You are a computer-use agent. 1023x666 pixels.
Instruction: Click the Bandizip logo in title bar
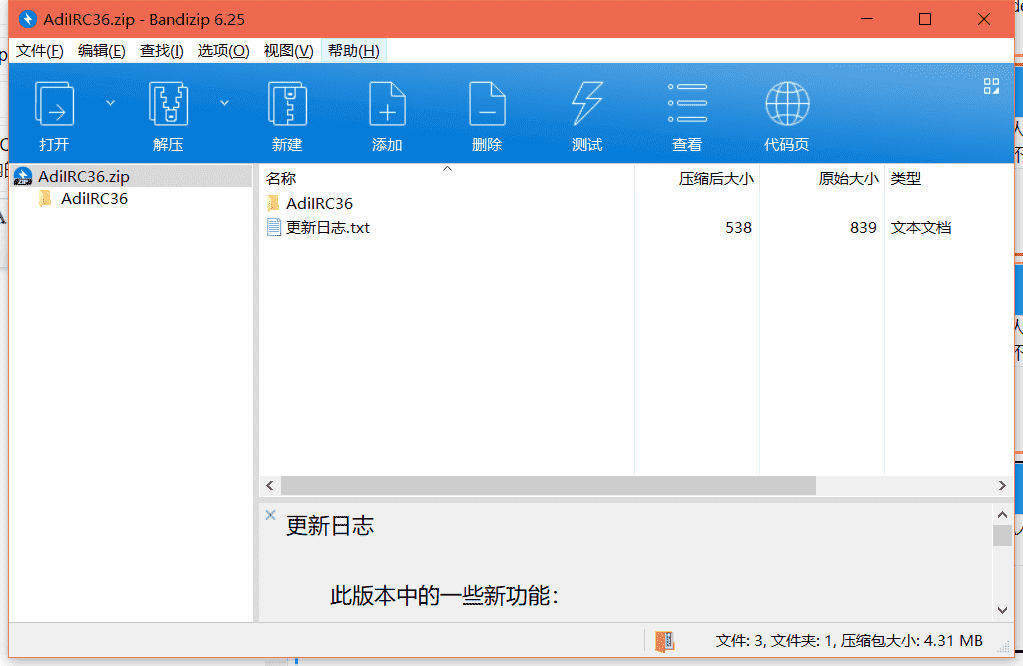(27, 19)
